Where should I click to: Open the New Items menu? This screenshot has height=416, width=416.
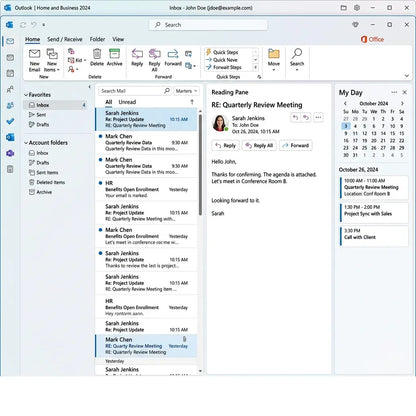pyautogui.click(x=52, y=60)
